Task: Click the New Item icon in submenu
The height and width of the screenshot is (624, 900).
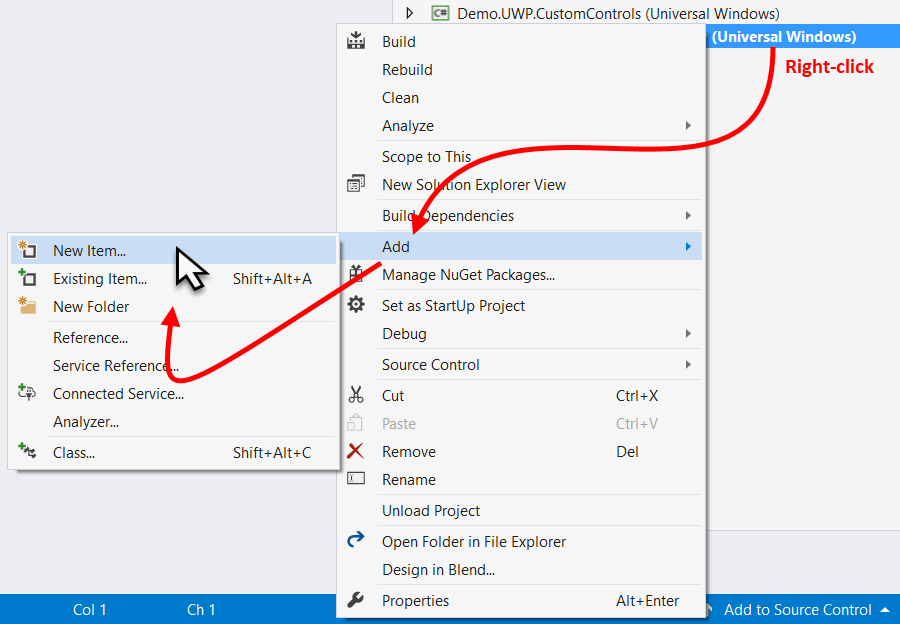Action: click(27, 250)
